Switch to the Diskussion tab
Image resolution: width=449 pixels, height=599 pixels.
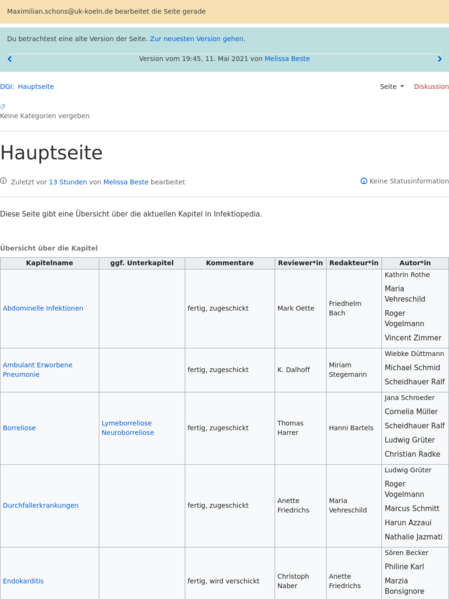point(431,87)
